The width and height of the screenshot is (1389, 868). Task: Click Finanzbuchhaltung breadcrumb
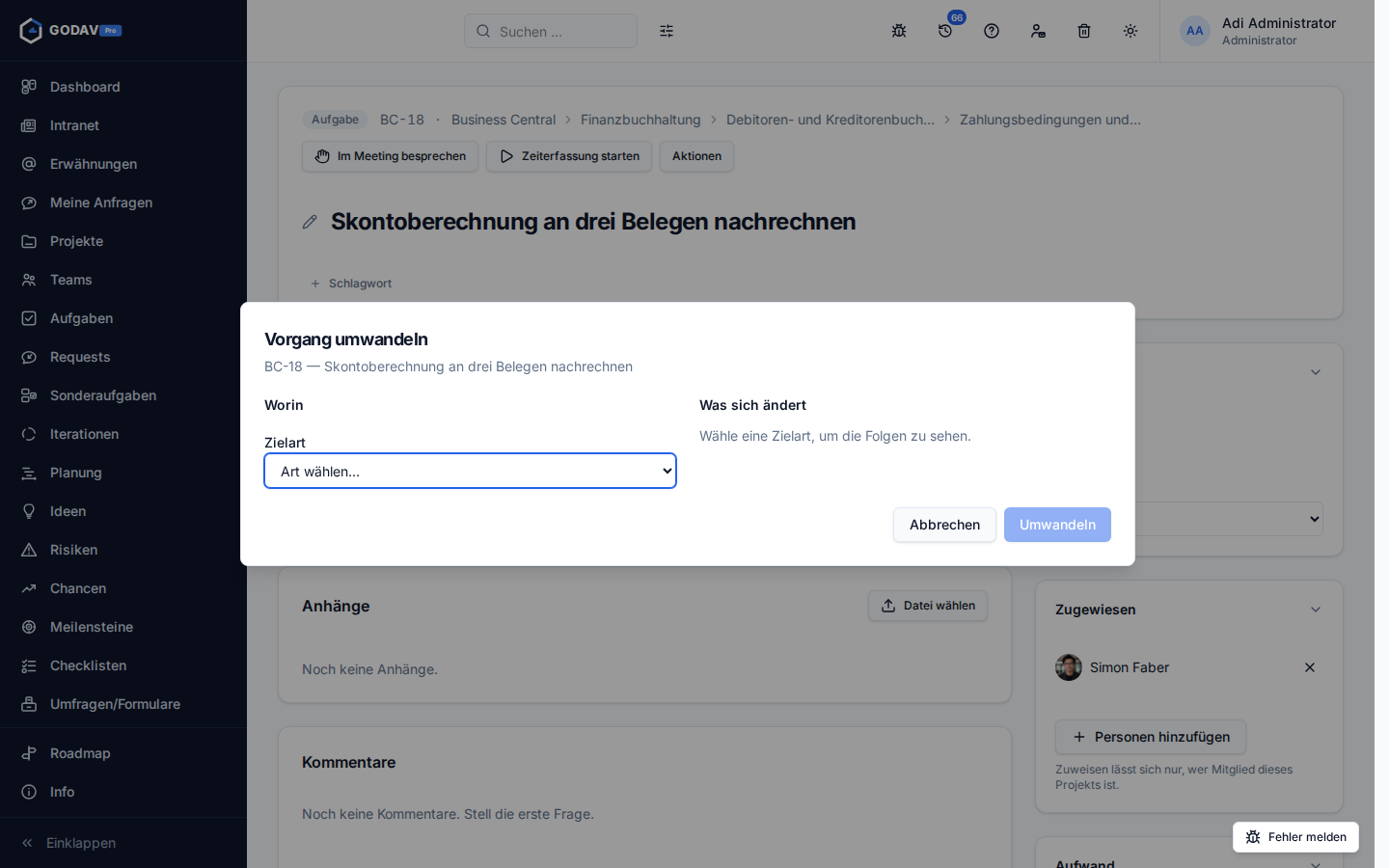(640, 120)
